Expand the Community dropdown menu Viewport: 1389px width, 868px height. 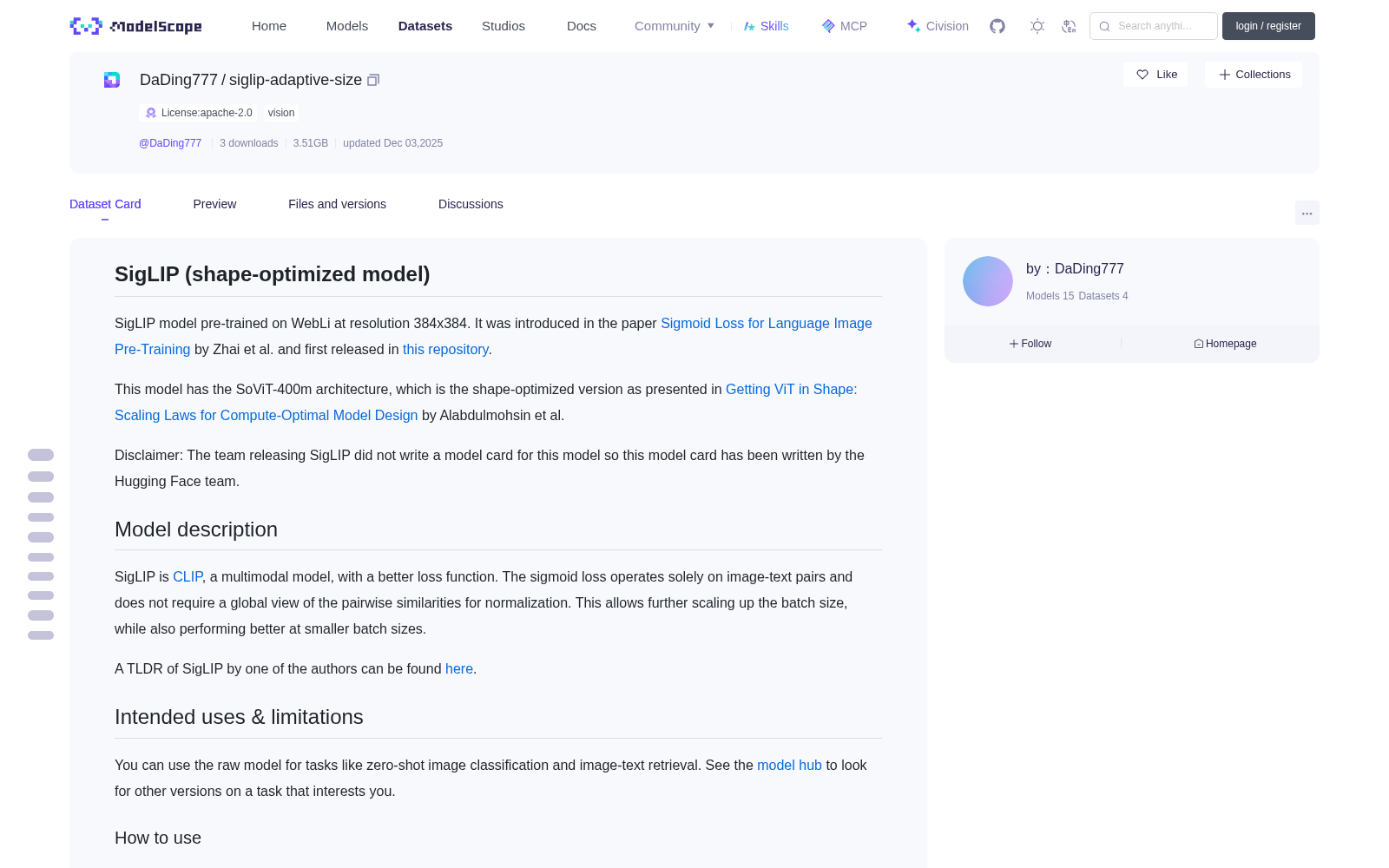click(x=675, y=26)
